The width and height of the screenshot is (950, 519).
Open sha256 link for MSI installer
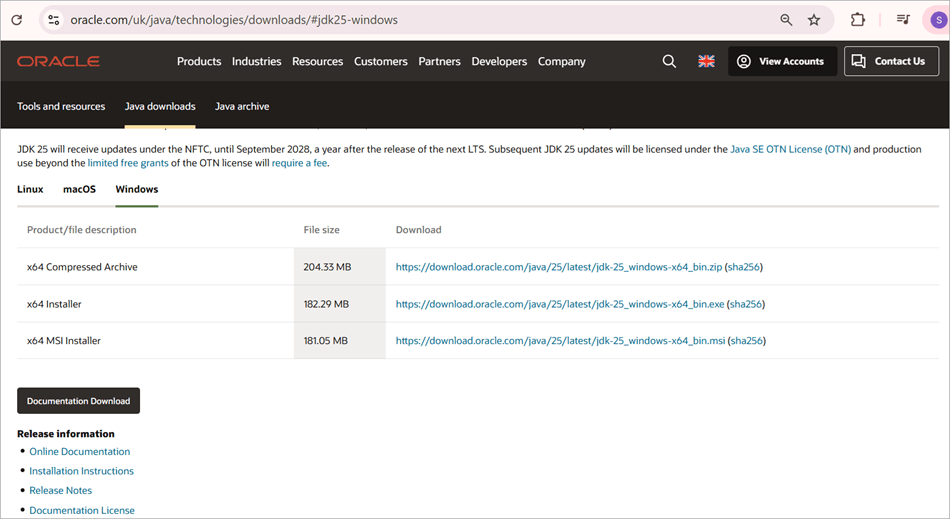pyautogui.click(x=746, y=341)
